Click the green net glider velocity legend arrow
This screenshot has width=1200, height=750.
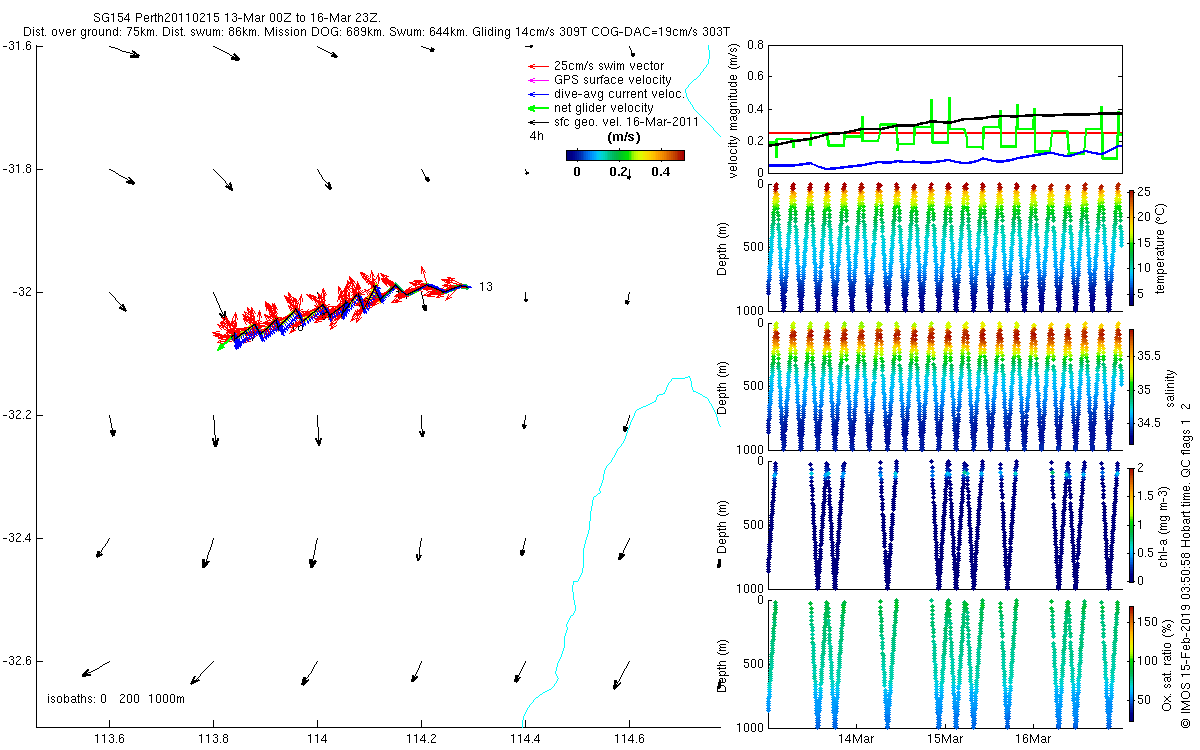click(537, 108)
